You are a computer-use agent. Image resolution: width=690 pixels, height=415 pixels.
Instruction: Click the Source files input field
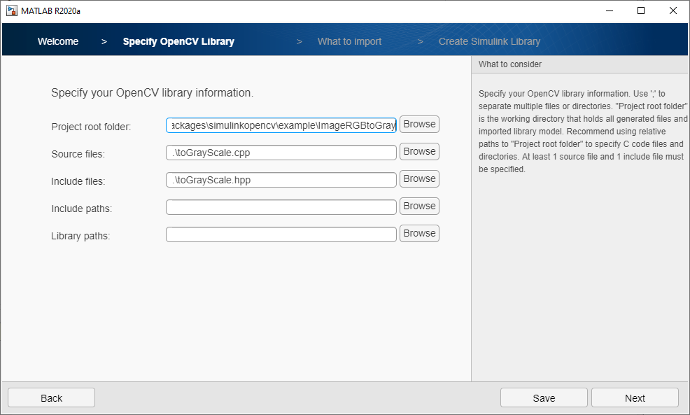pyautogui.click(x=281, y=153)
